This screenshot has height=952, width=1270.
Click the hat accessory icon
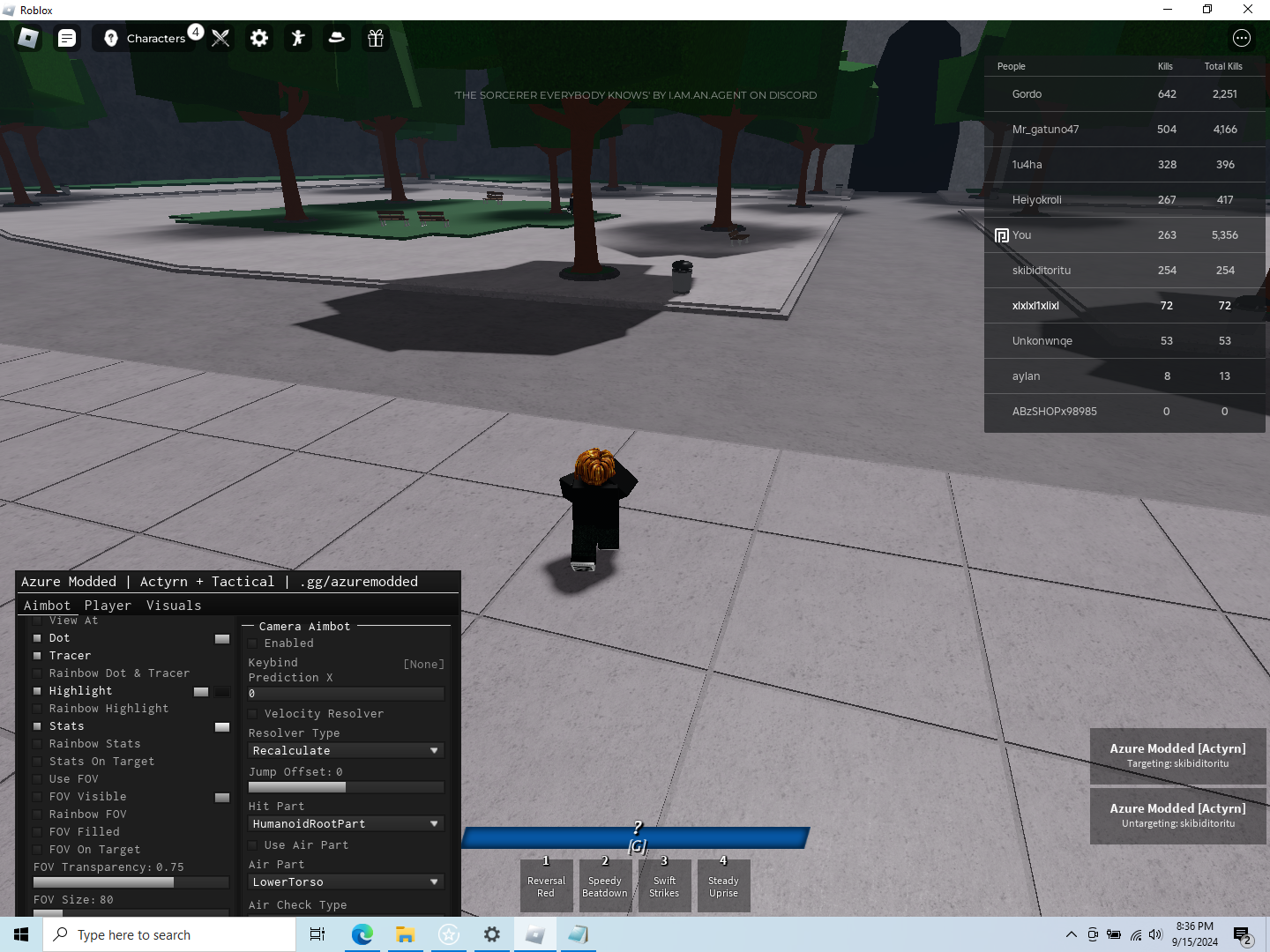click(x=337, y=38)
